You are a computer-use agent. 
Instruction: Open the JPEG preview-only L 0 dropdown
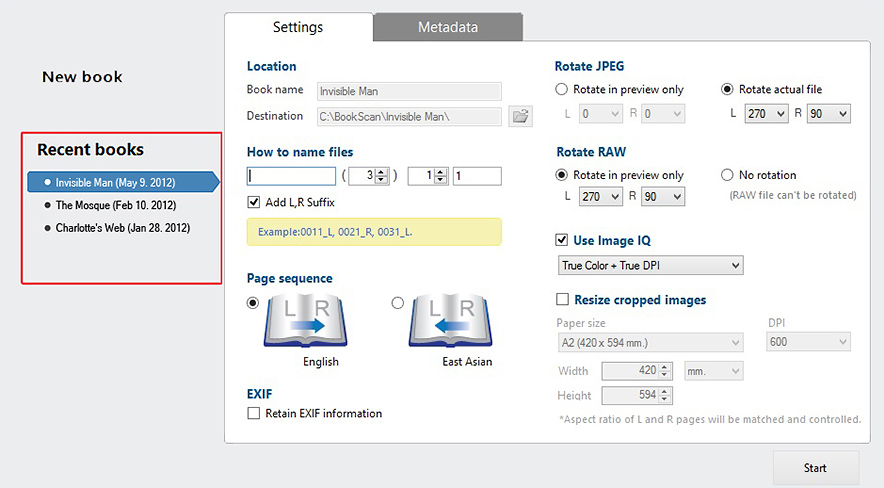click(600, 114)
